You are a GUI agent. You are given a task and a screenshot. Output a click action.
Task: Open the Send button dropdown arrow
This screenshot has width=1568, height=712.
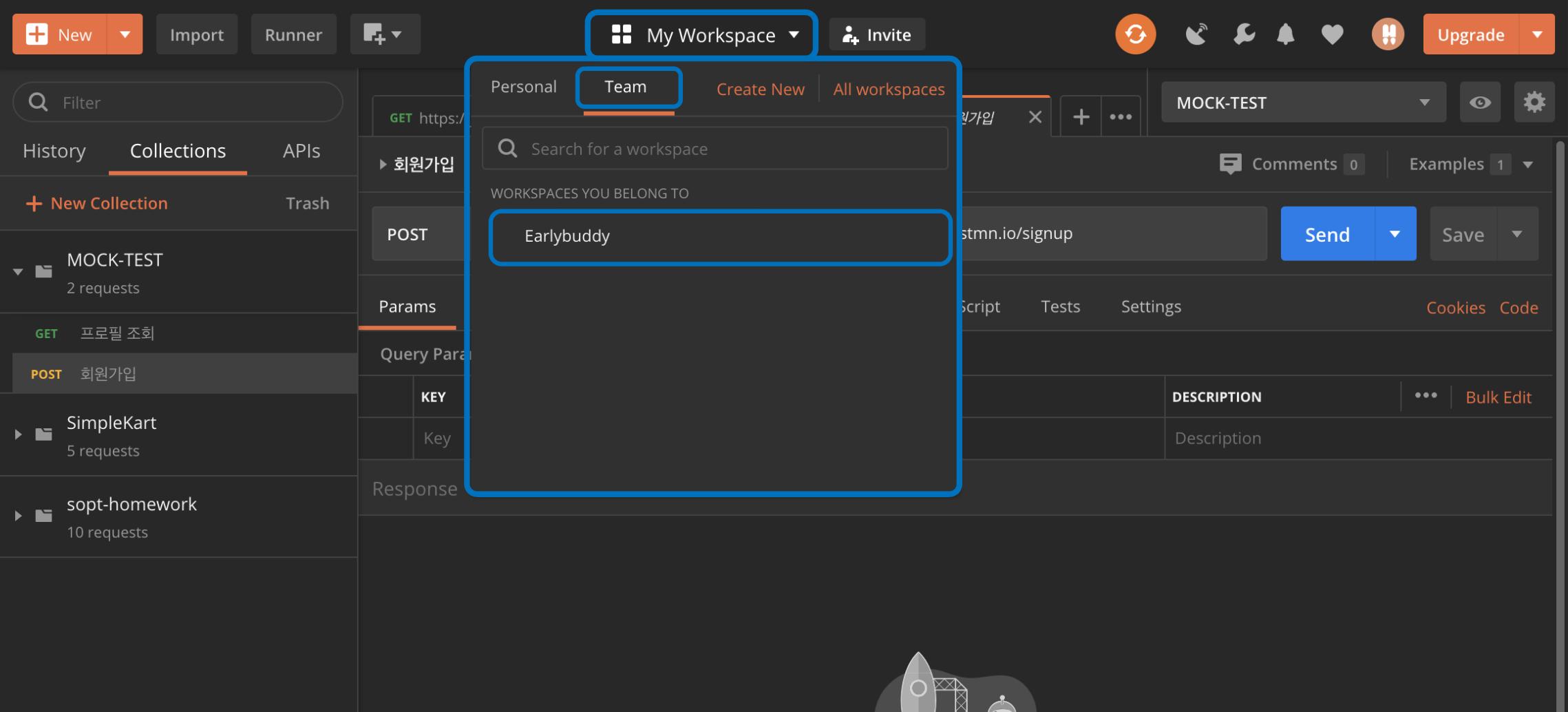click(x=1395, y=234)
